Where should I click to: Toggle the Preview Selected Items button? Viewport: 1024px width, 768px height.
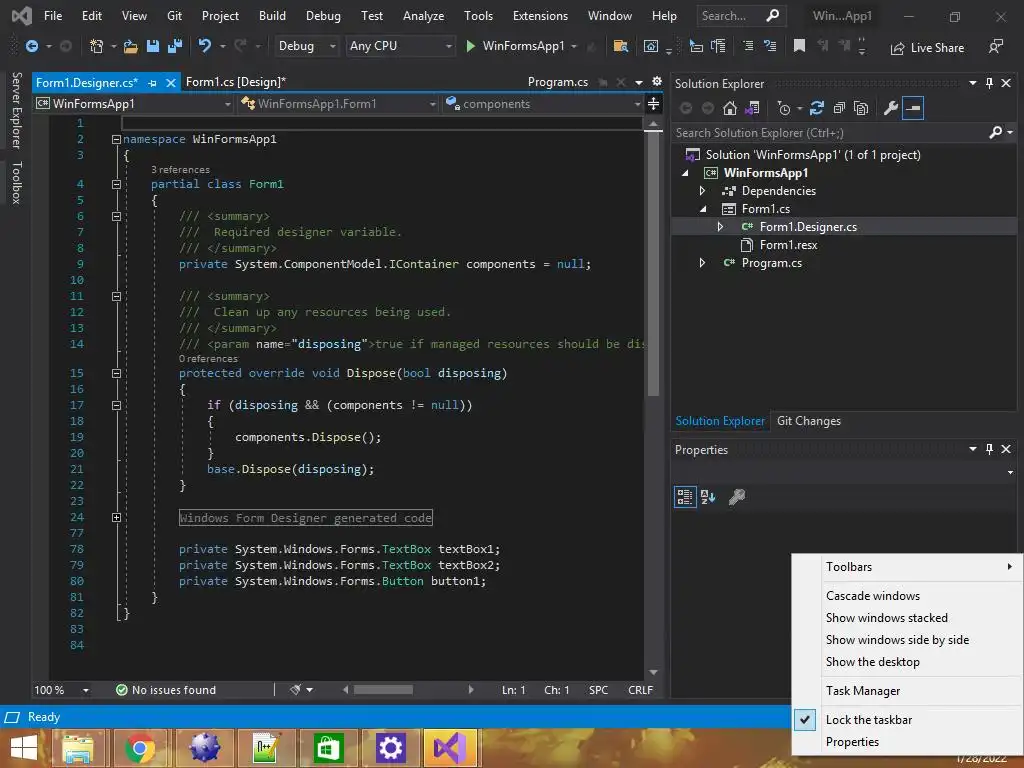tap(913, 108)
